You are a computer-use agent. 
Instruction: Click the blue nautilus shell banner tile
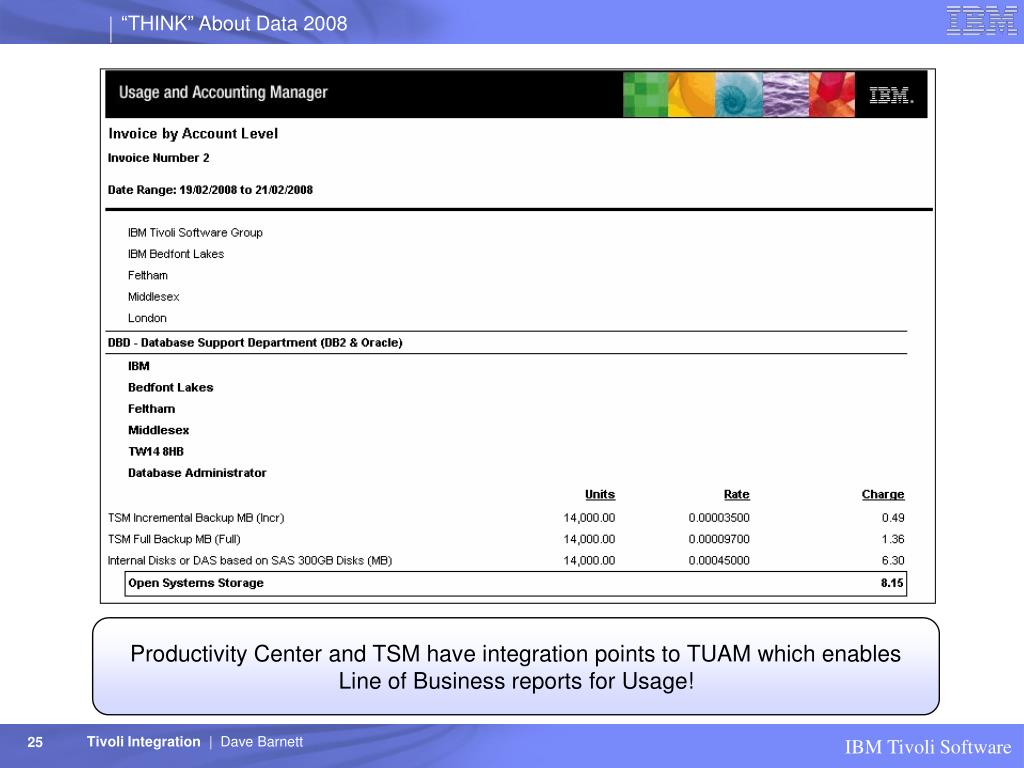739,95
